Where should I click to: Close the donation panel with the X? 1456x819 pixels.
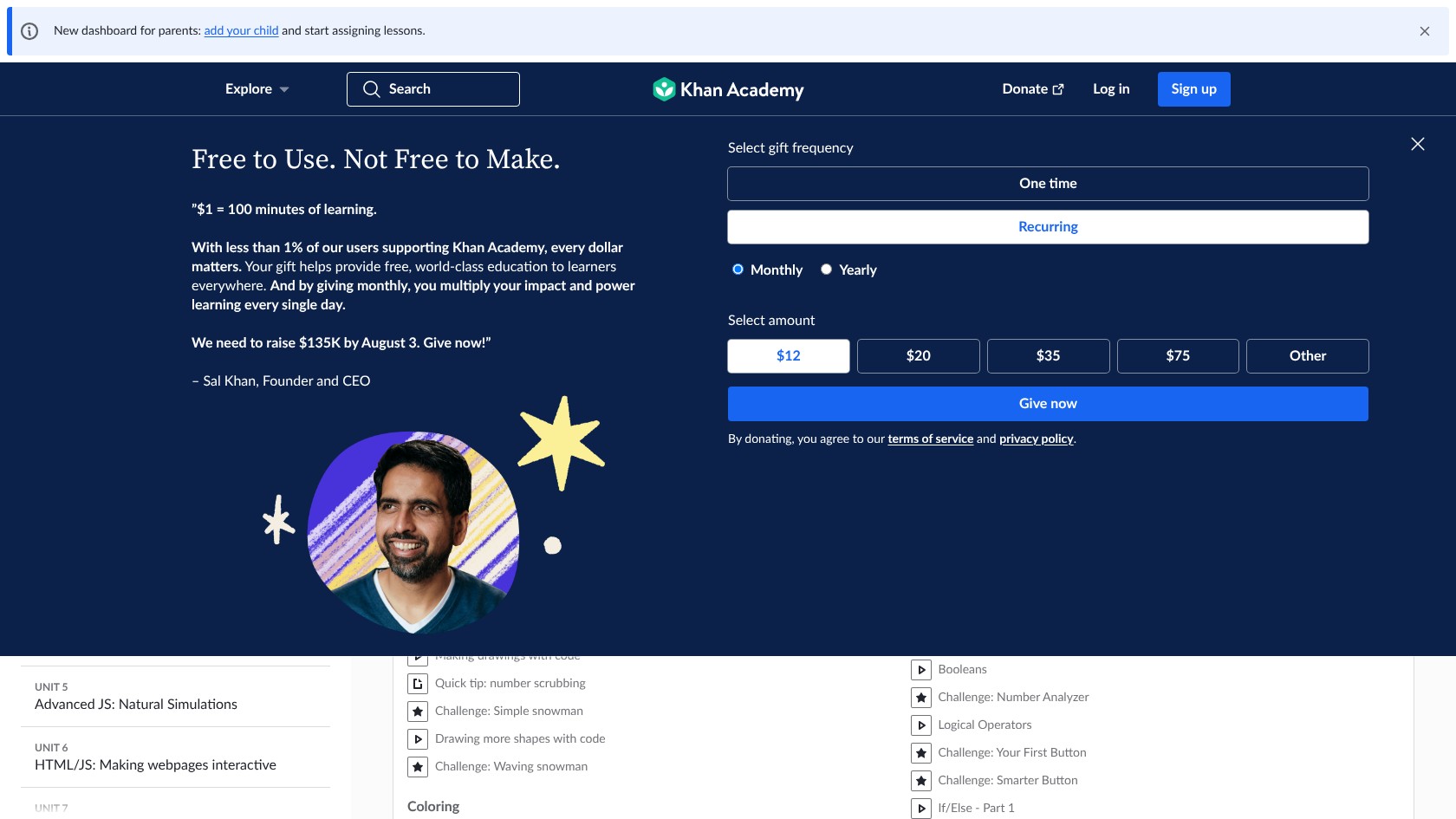point(1418,144)
